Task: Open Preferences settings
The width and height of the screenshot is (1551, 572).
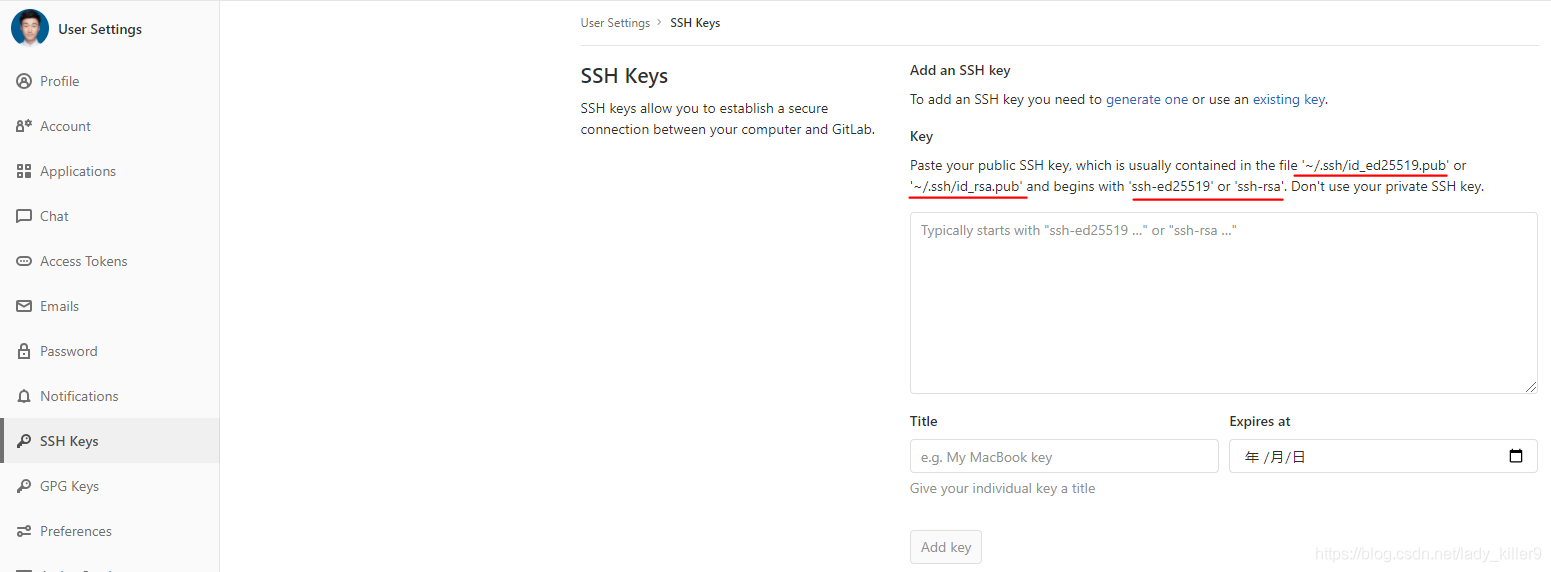Action: pos(110,531)
